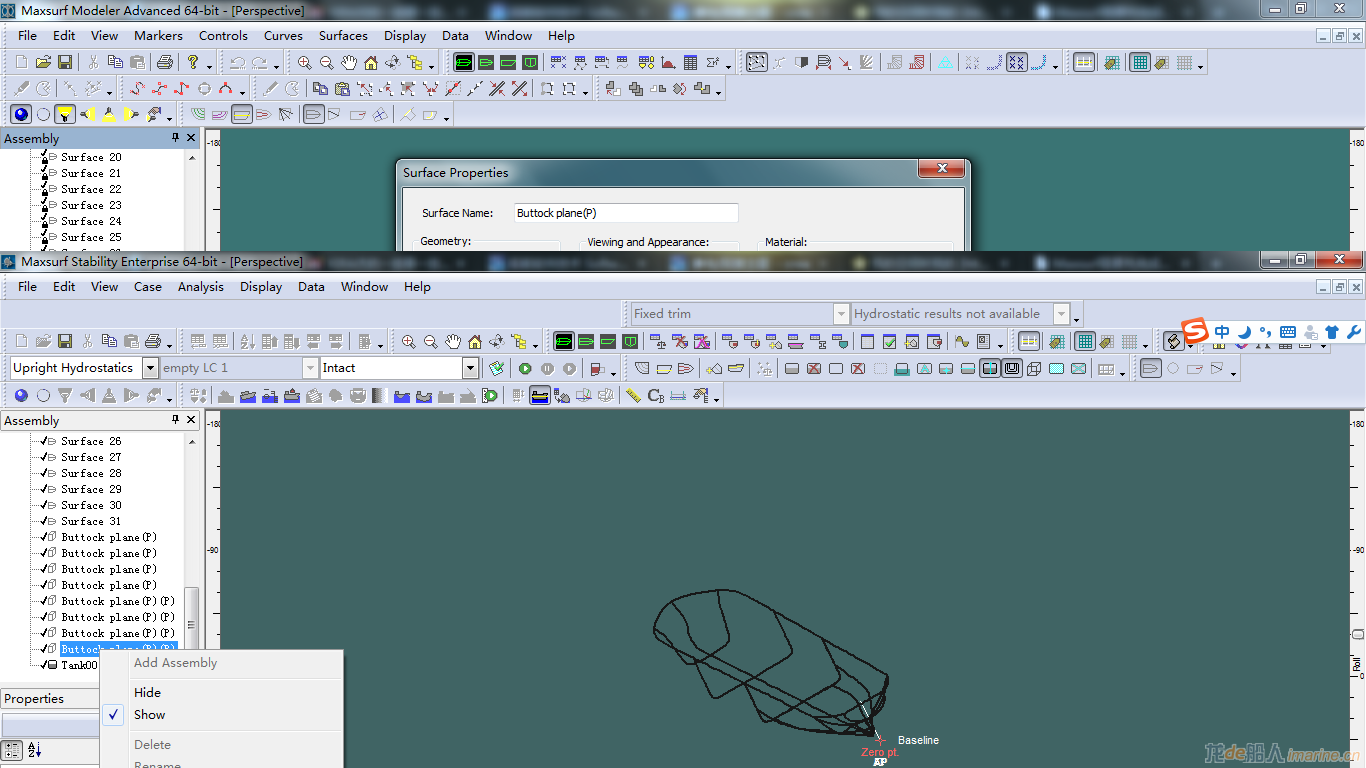
Task: Start analysis with green play button
Action: point(525,368)
